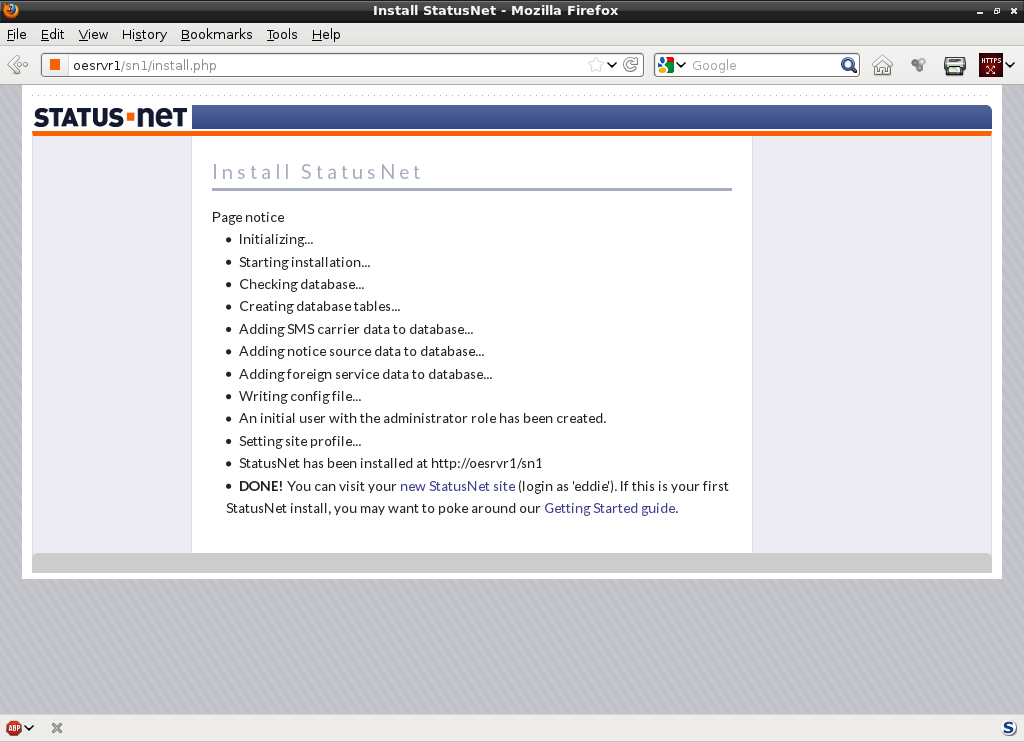The width and height of the screenshot is (1024, 742).
Task: Open the View menu
Action: coord(93,35)
